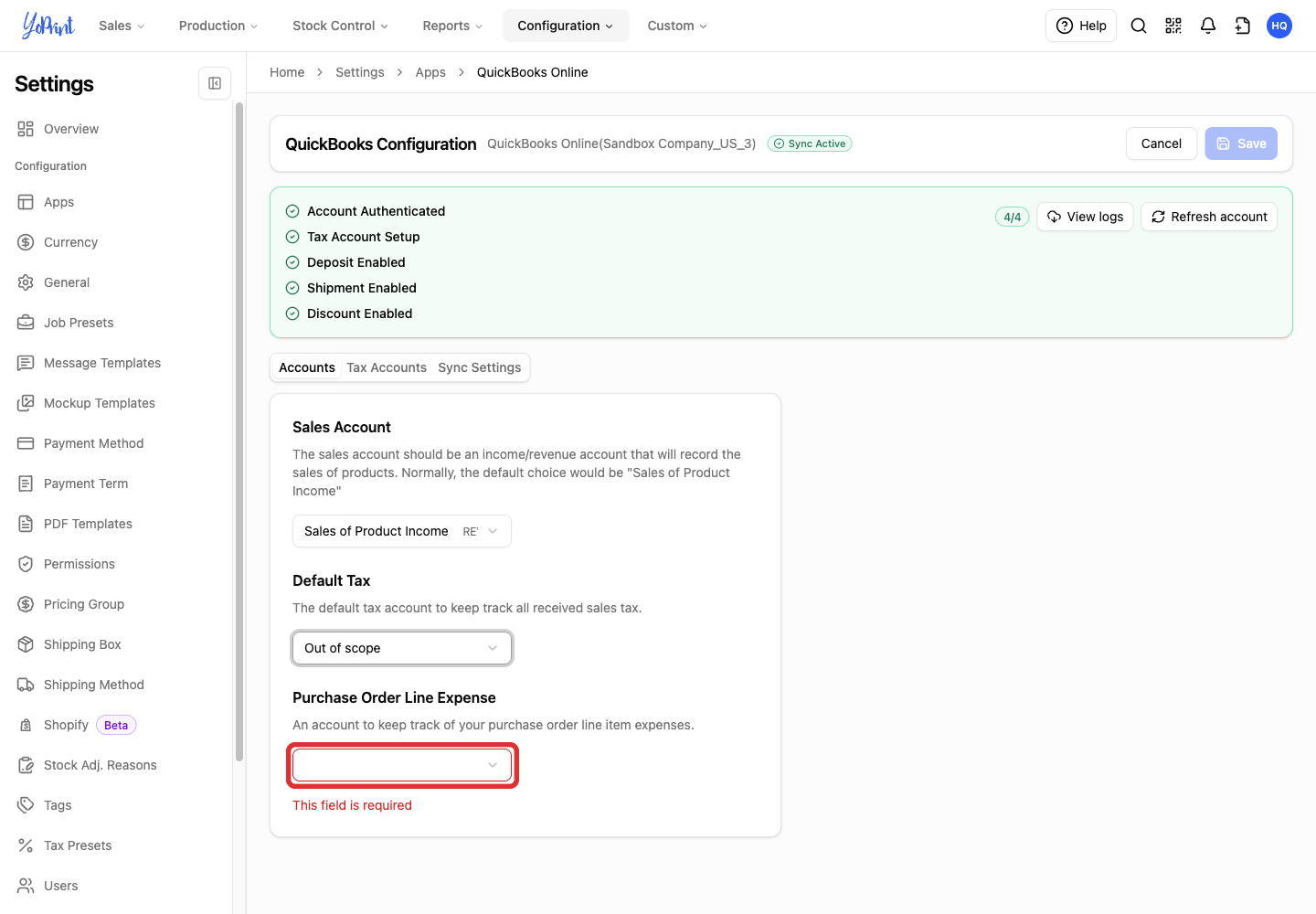This screenshot has width=1316, height=914.
Task: Open the Shopify Beta settings
Action: pos(116,725)
